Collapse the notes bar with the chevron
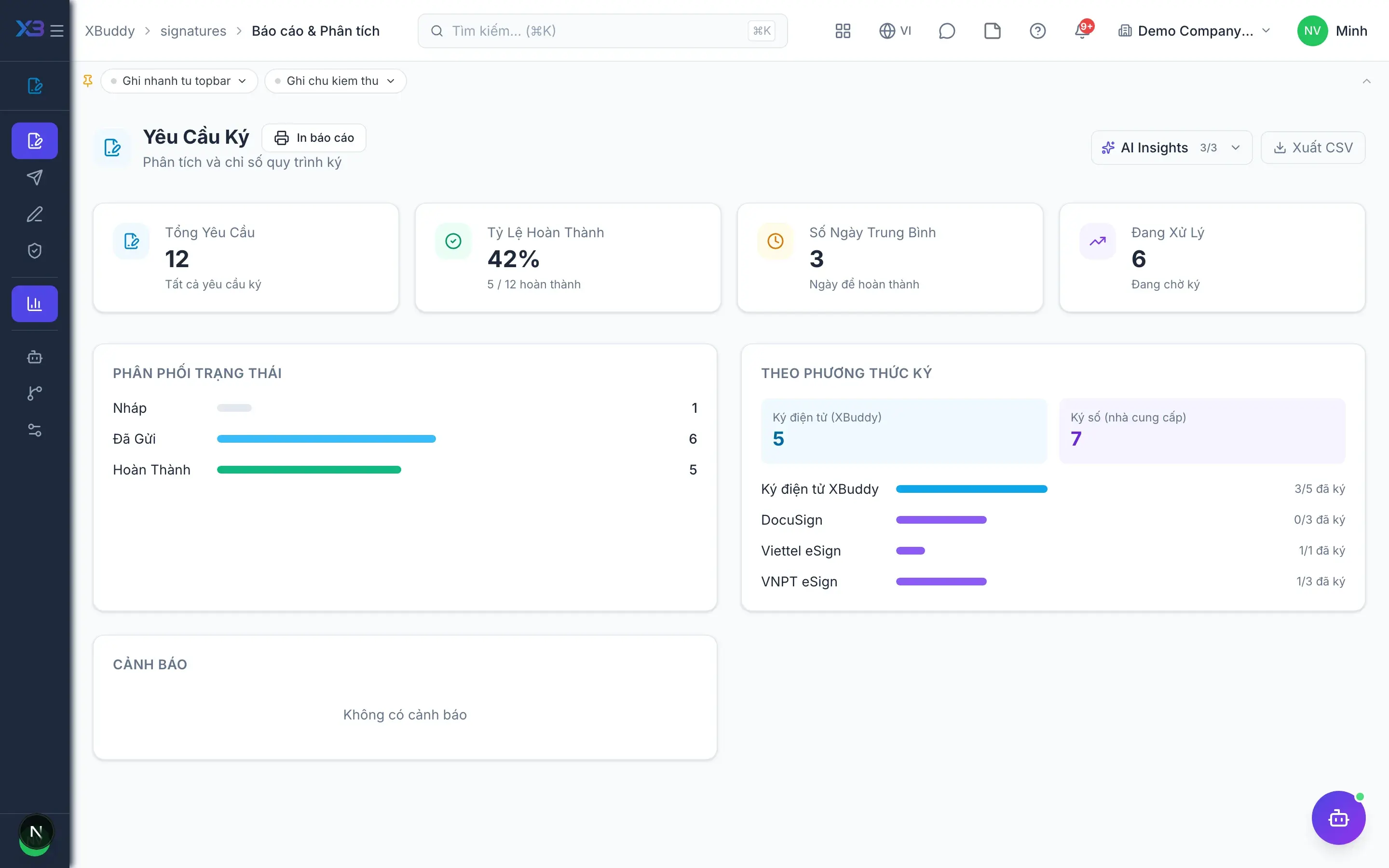1389x868 pixels. tap(1367, 81)
